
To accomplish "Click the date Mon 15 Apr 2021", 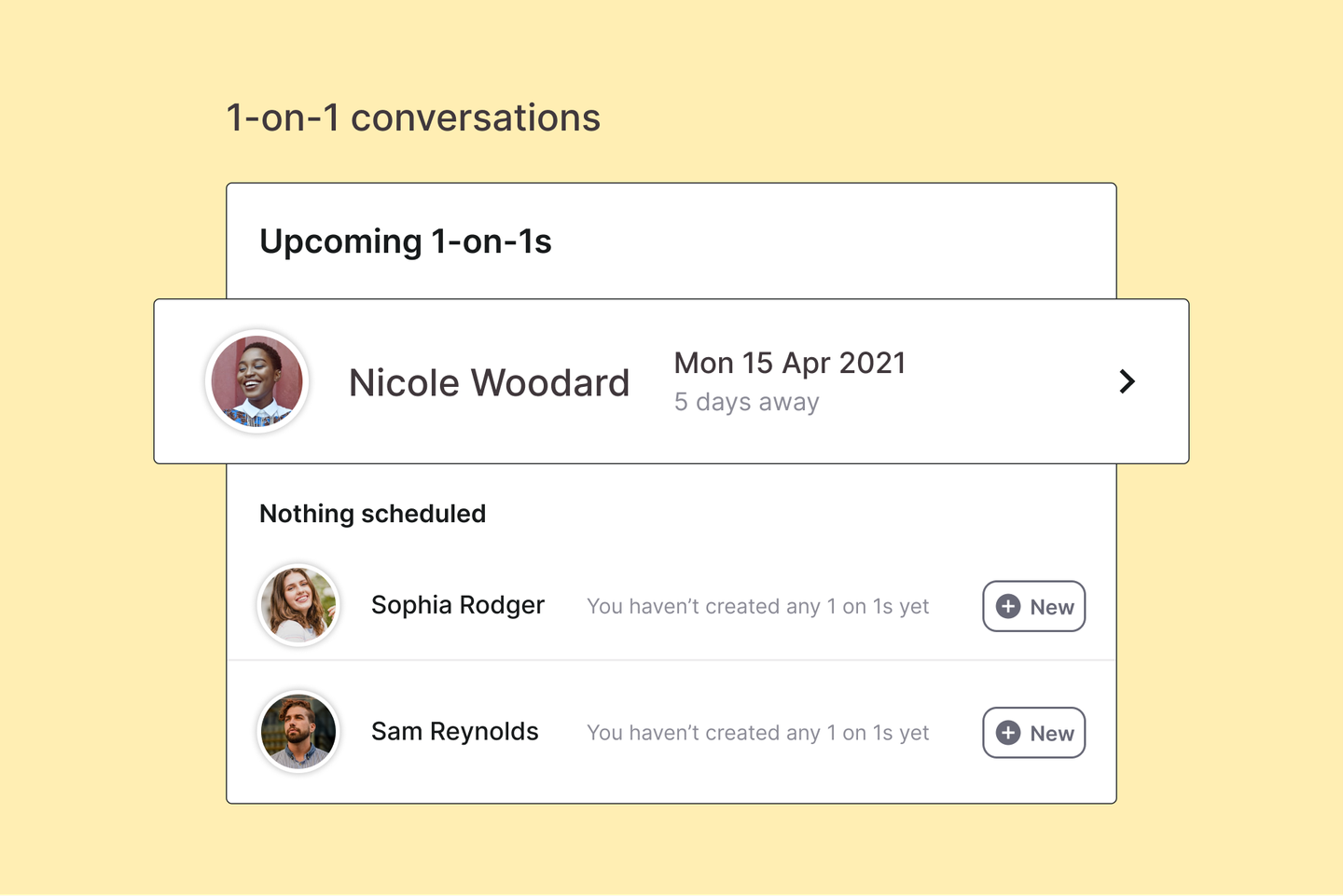I will click(x=790, y=363).
